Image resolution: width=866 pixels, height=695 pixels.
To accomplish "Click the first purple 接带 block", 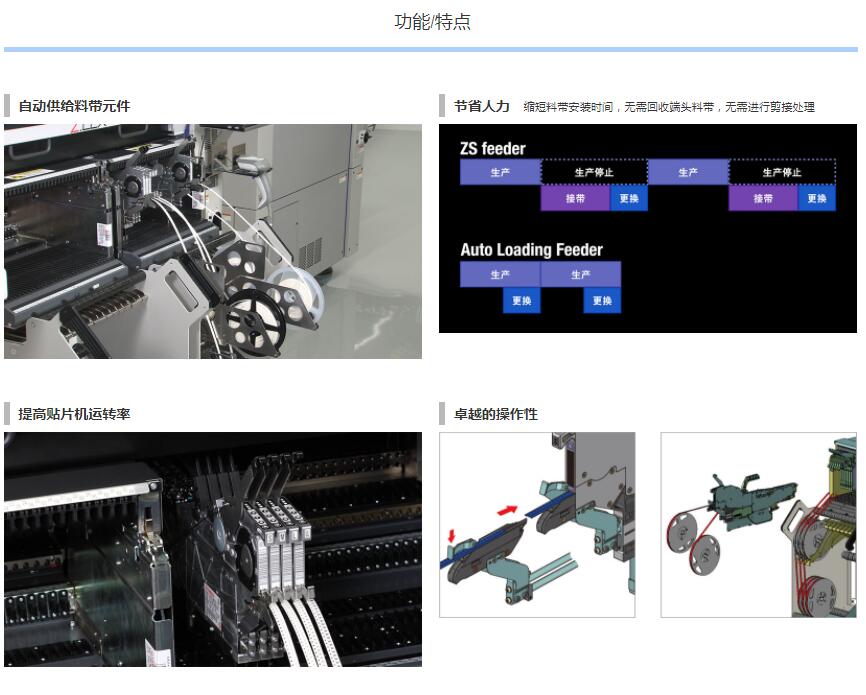I will point(575,198).
